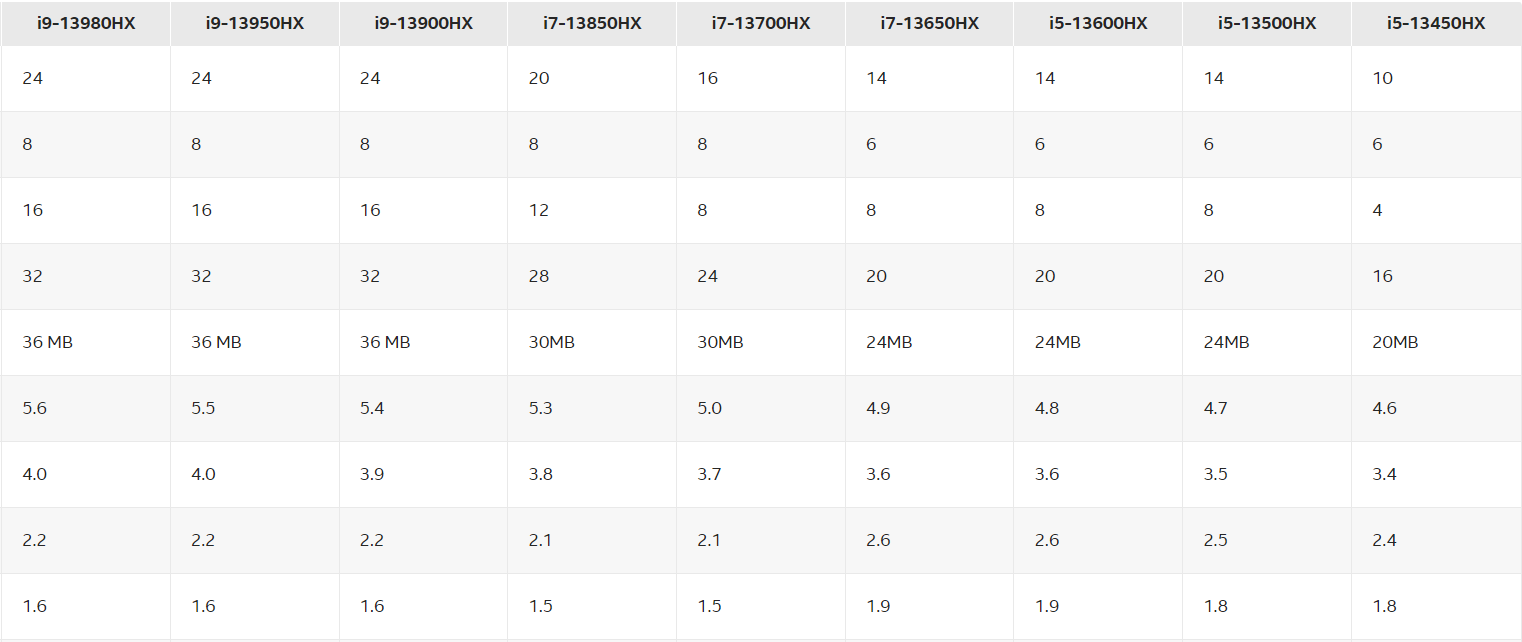Select the 30MB cell under i7-13850HX

click(551, 342)
